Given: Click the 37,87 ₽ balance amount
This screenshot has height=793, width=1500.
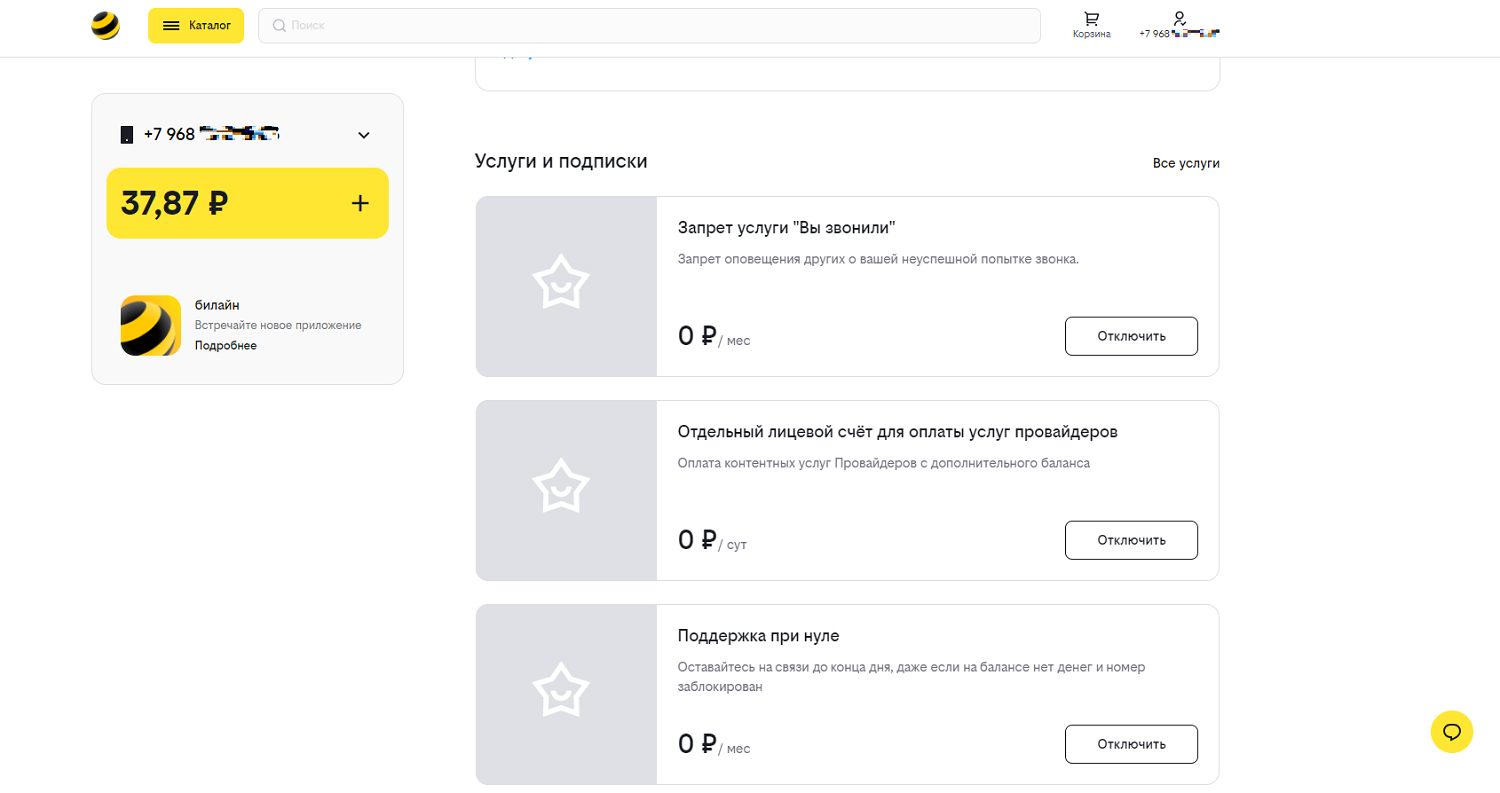Looking at the screenshot, I should [174, 204].
